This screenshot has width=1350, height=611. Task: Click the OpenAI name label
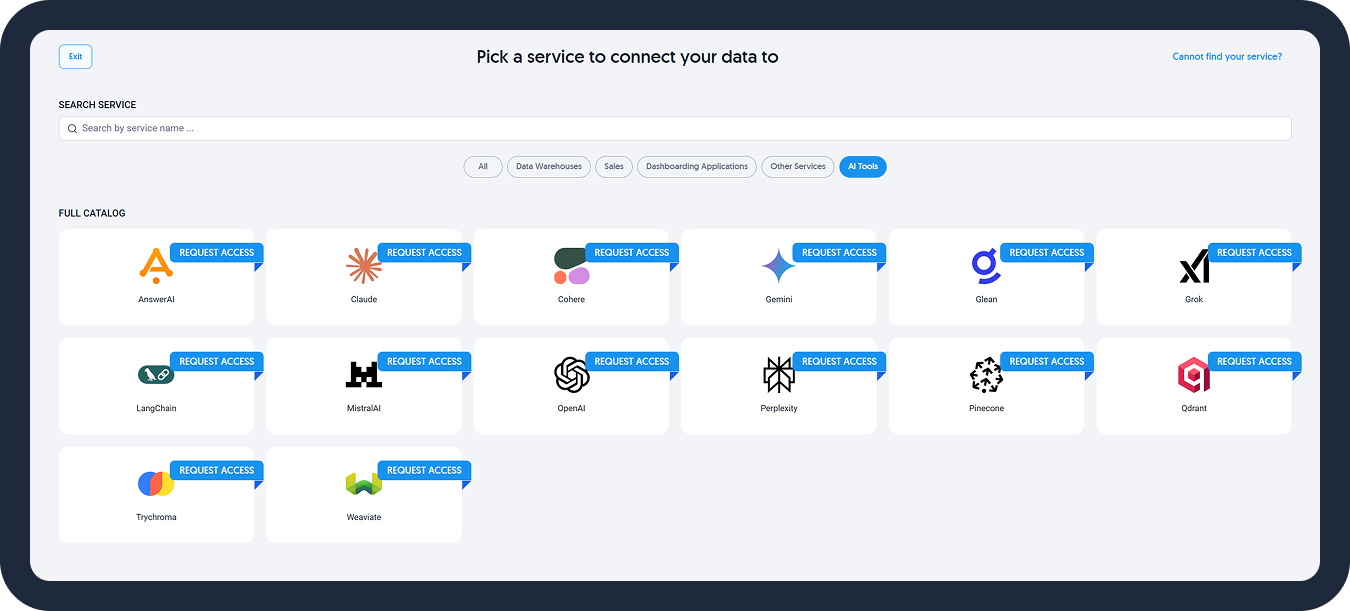(x=571, y=409)
